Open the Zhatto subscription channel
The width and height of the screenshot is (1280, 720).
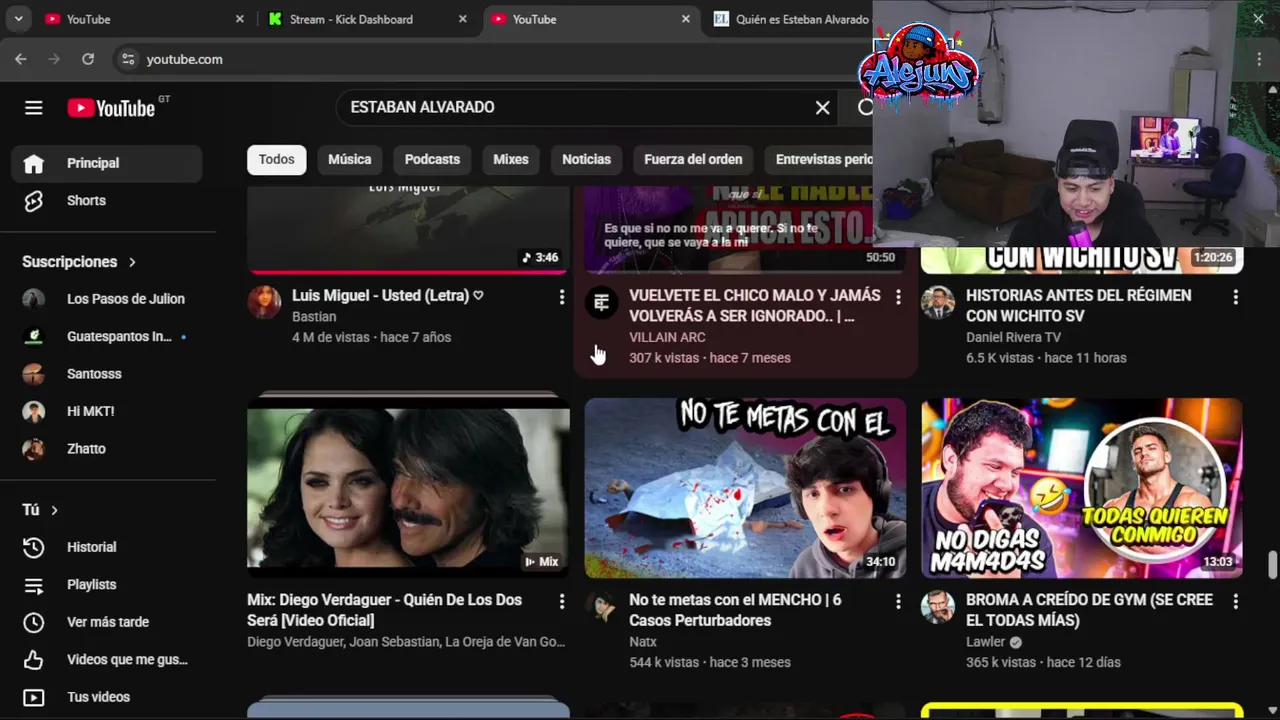click(106, 449)
